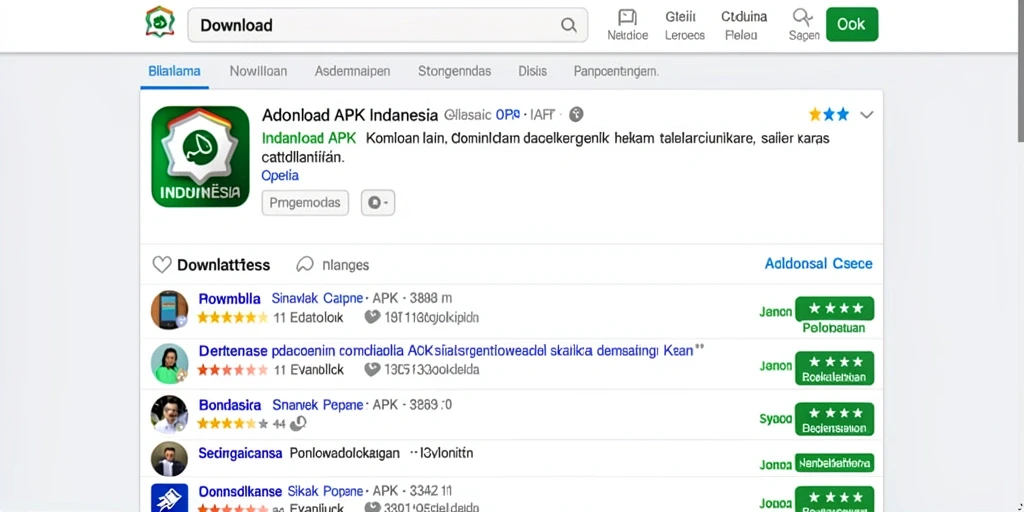Select the Stongenndas tab
Image resolution: width=1024 pixels, height=512 pixels.
pyautogui.click(x=455, y=71)
